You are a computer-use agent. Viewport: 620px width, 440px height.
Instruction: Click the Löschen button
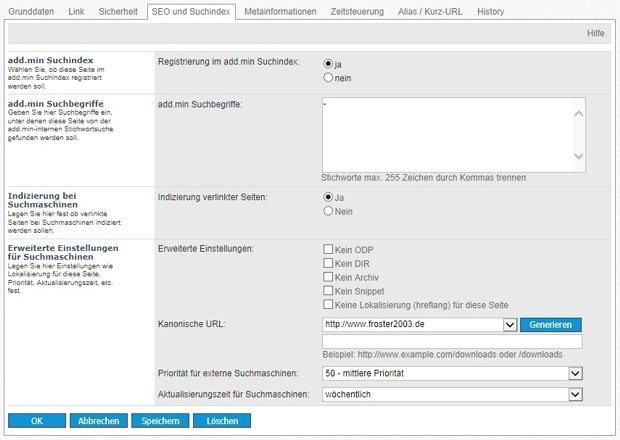(x=222, y=421)
